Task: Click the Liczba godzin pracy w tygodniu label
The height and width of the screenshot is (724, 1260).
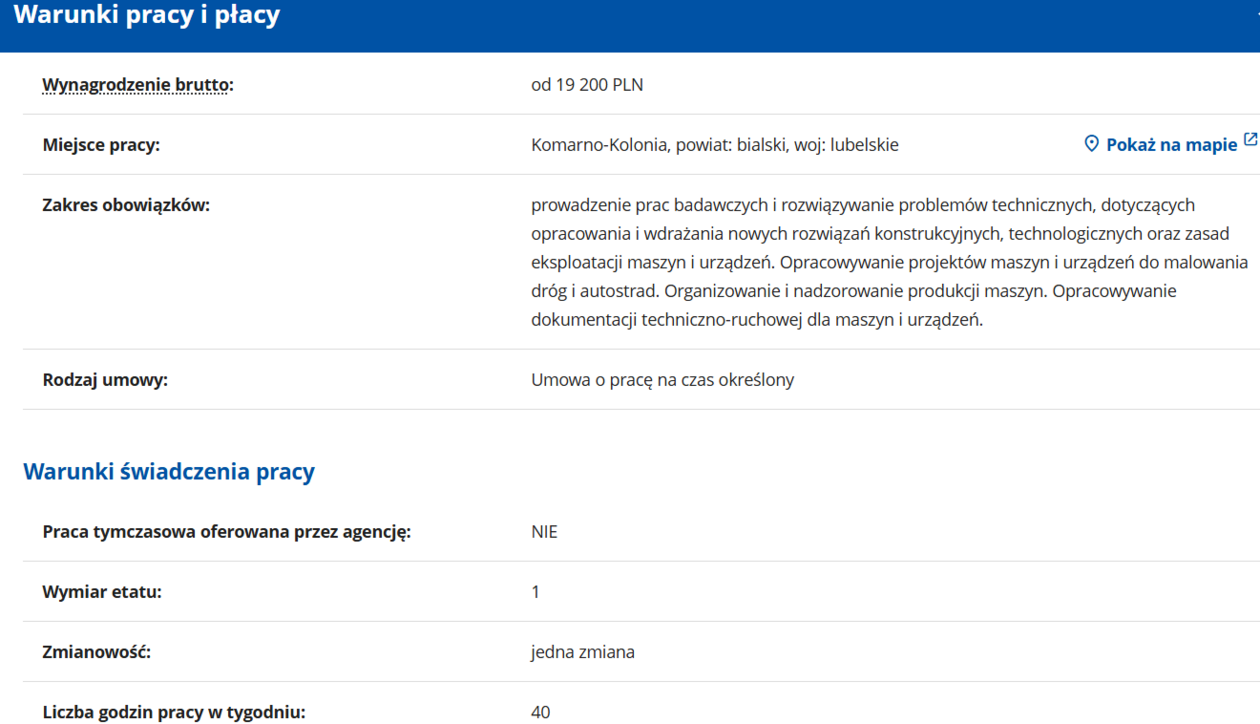Action: (x=174, y=712)
